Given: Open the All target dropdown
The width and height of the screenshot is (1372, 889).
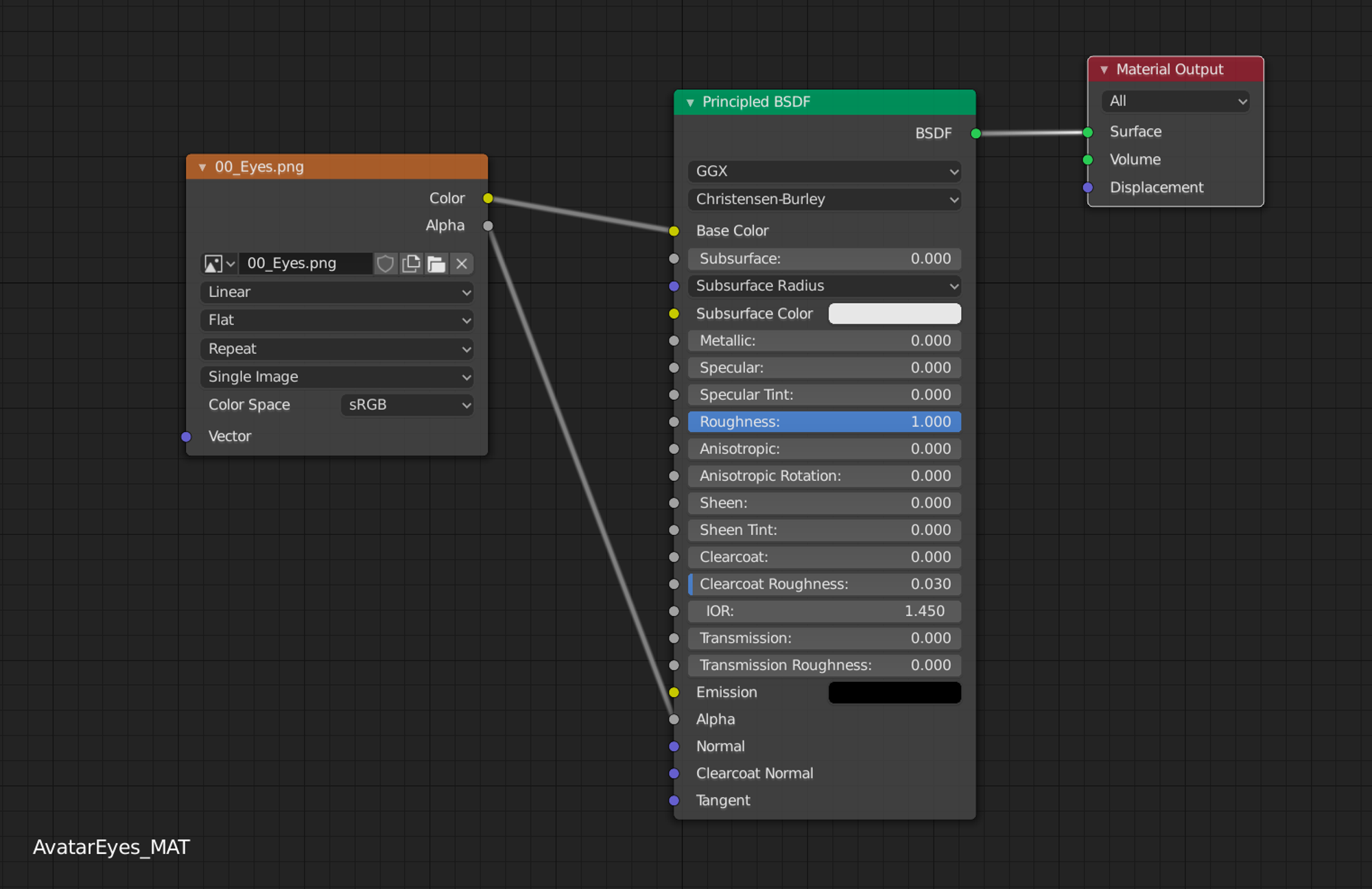Looking at the screenshot, I should [x=1175, y=101].
